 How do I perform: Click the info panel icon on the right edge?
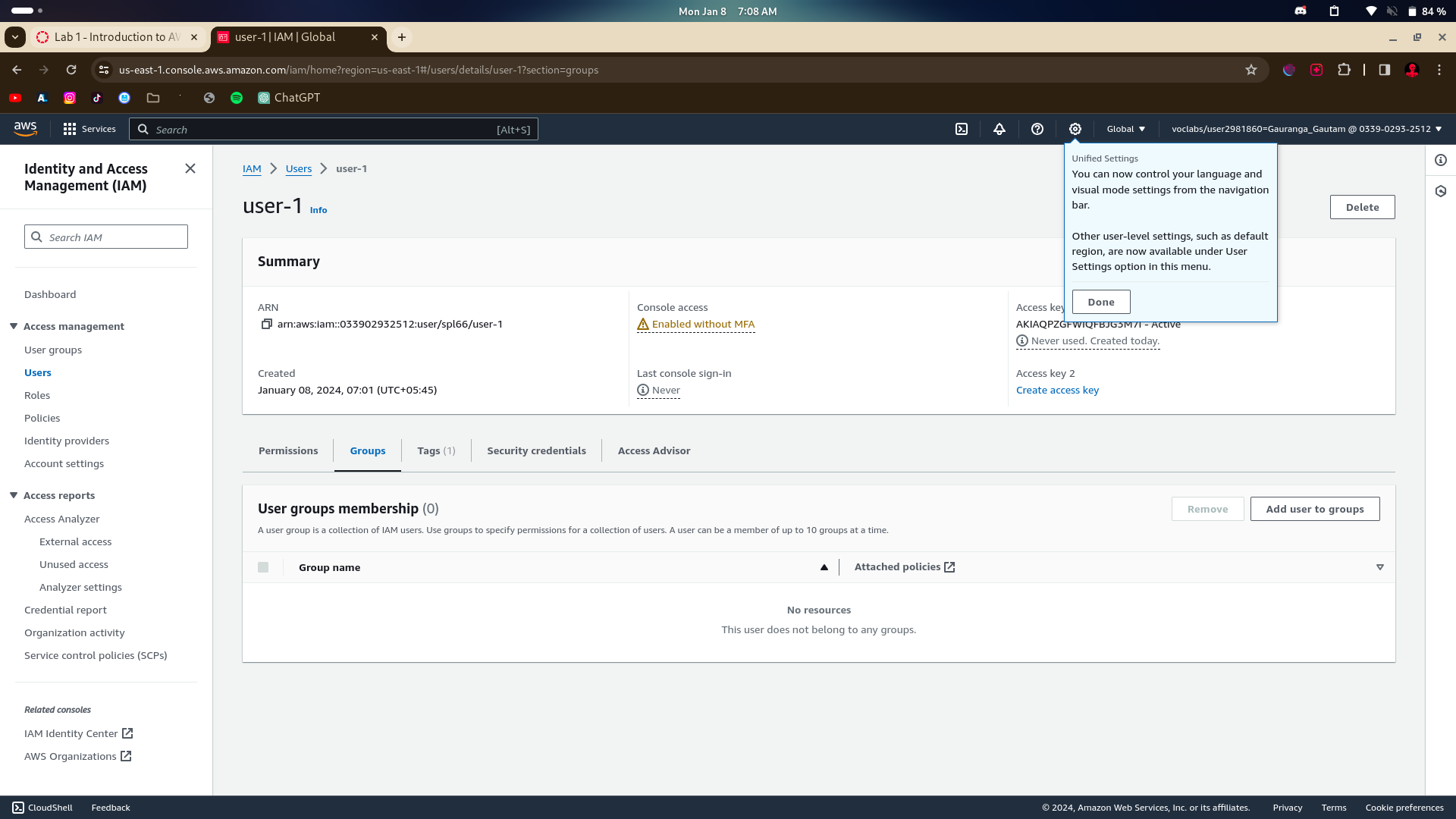(x=1441, y=160)
